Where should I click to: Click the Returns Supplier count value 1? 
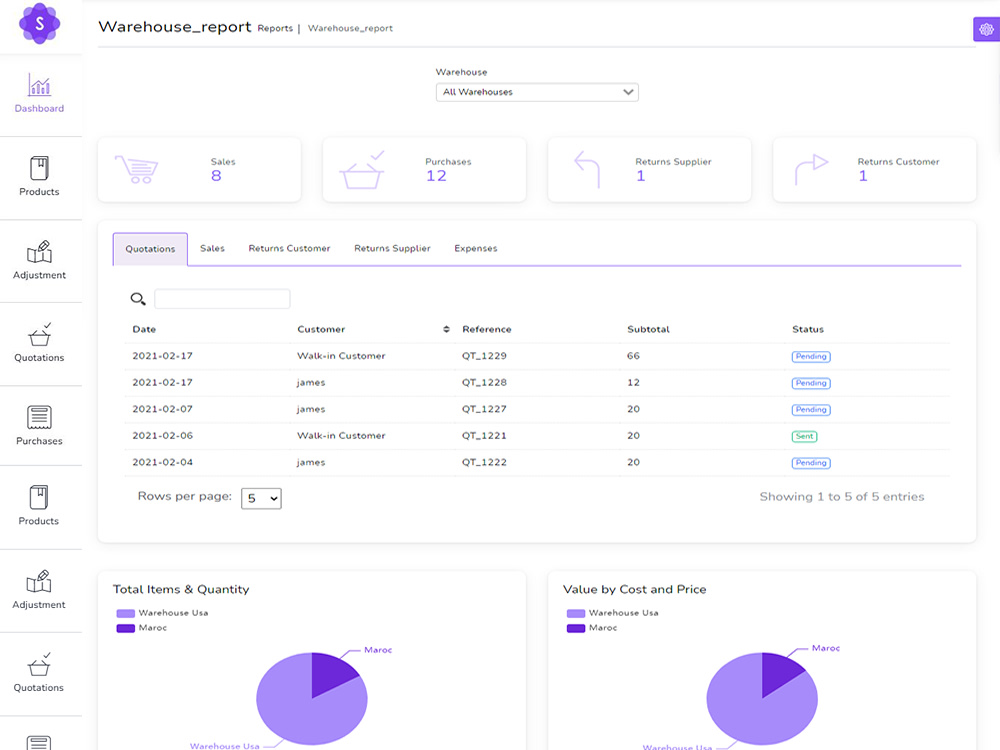(641, 176)
